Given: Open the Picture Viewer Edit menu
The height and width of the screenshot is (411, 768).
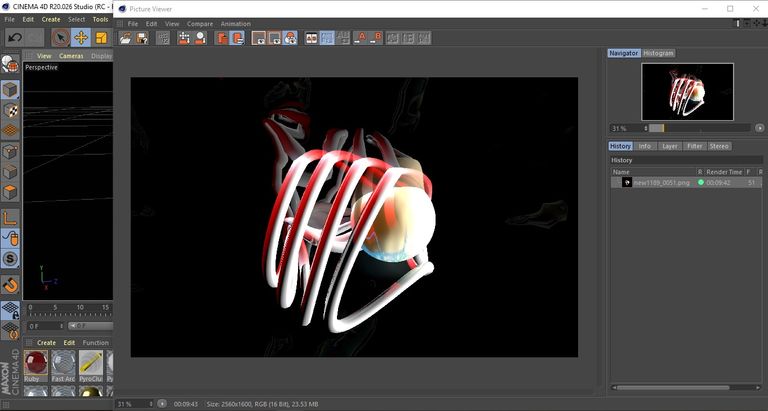Looking at the screenshot, I should coord(151,24).
